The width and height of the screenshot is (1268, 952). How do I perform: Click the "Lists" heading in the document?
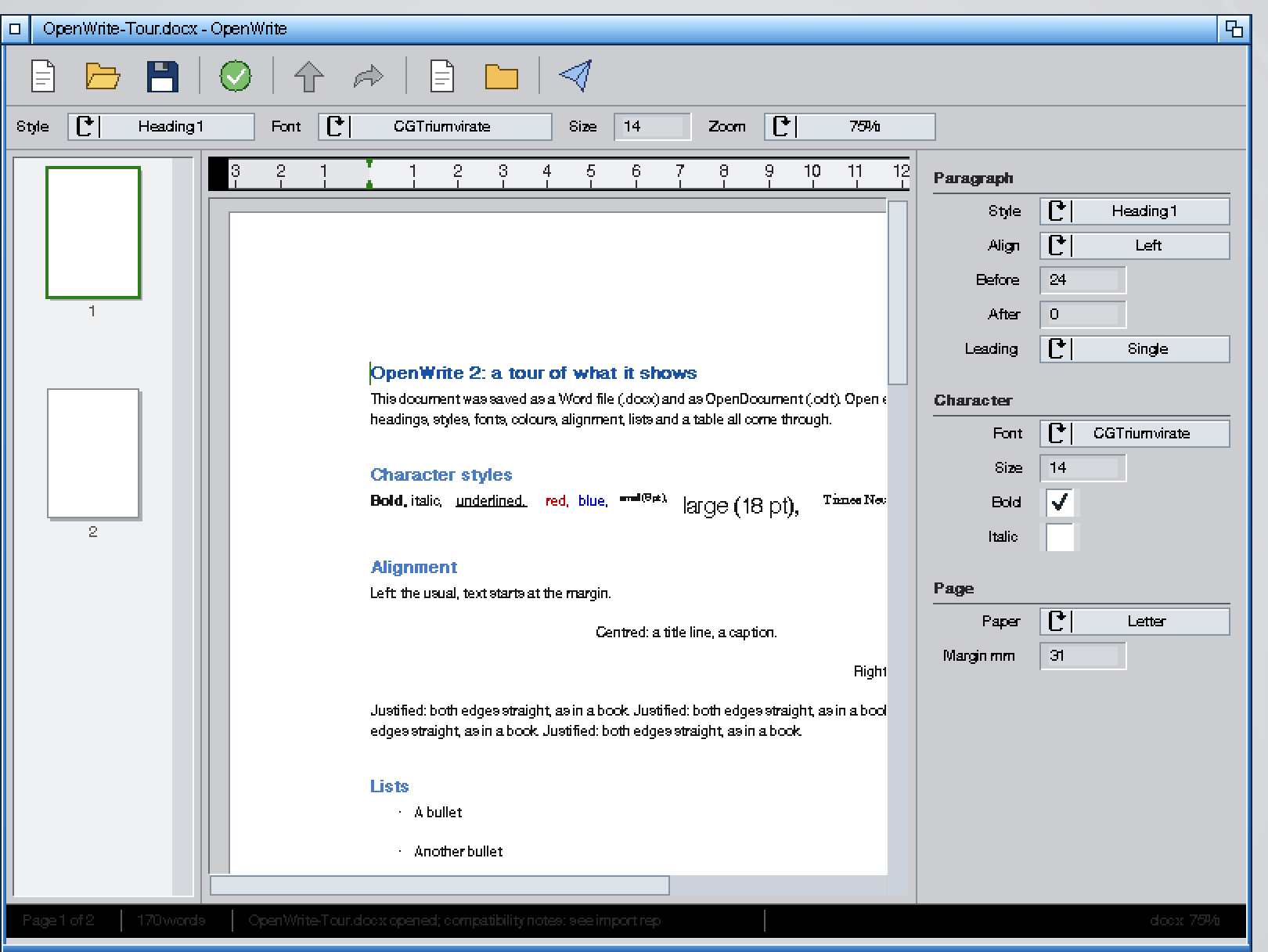tap(390, 787)
